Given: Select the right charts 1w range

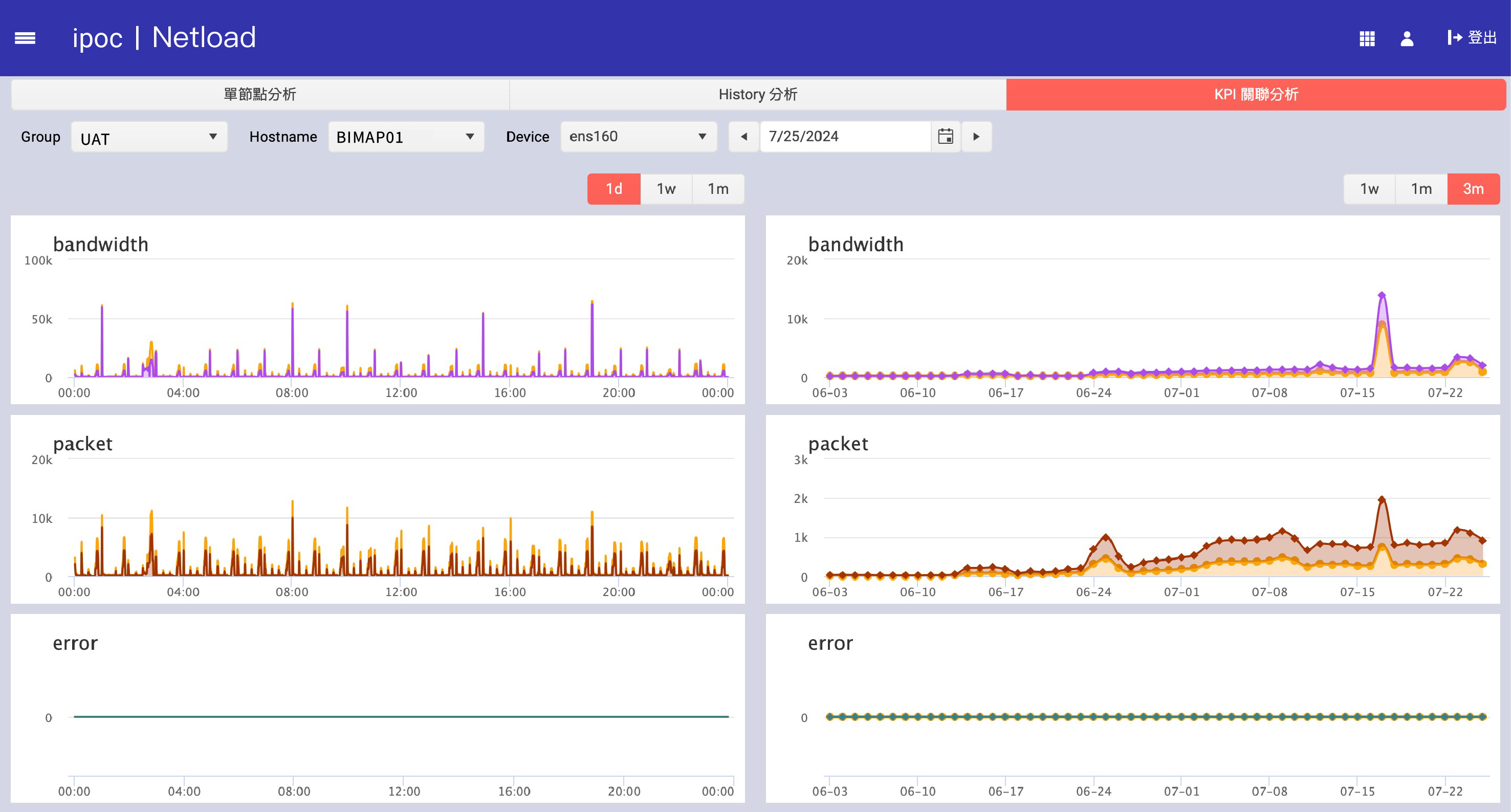Looking at the screenshot, I should [1370, 189].
